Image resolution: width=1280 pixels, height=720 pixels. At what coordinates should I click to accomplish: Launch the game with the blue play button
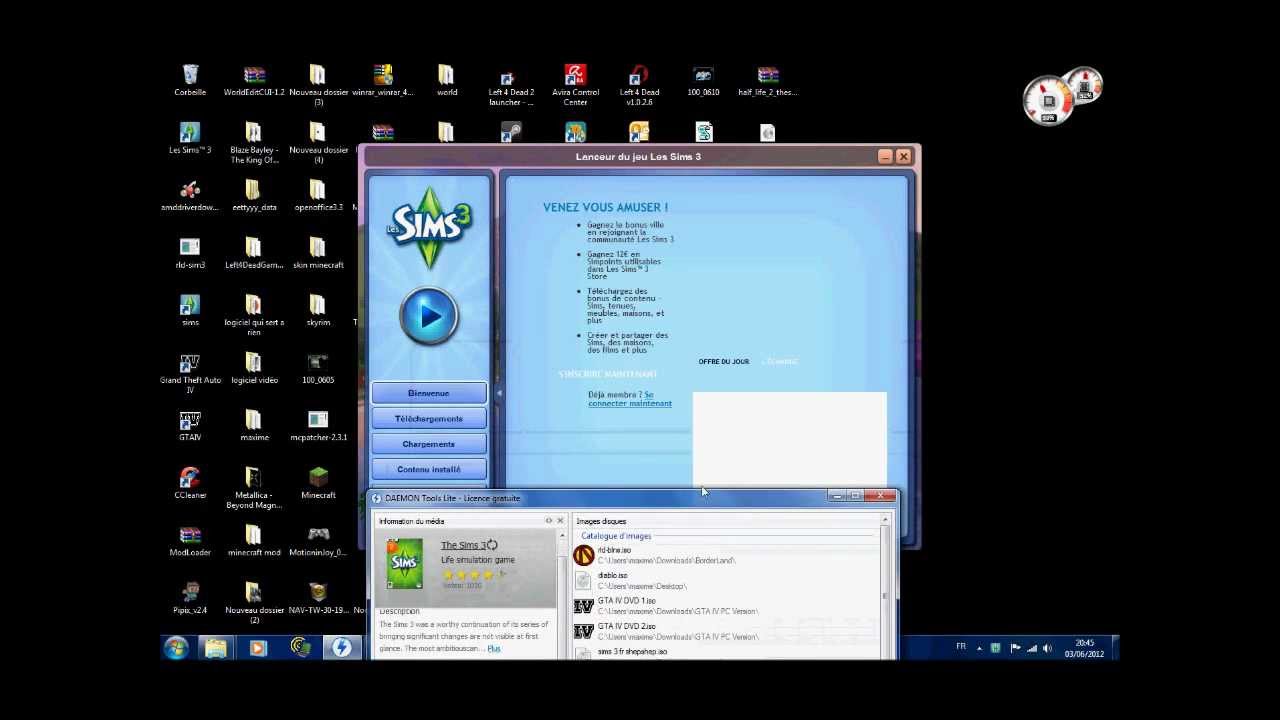429,316
